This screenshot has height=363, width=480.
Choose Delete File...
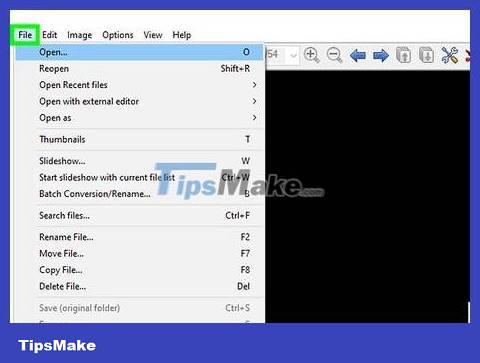pos(139,286)
